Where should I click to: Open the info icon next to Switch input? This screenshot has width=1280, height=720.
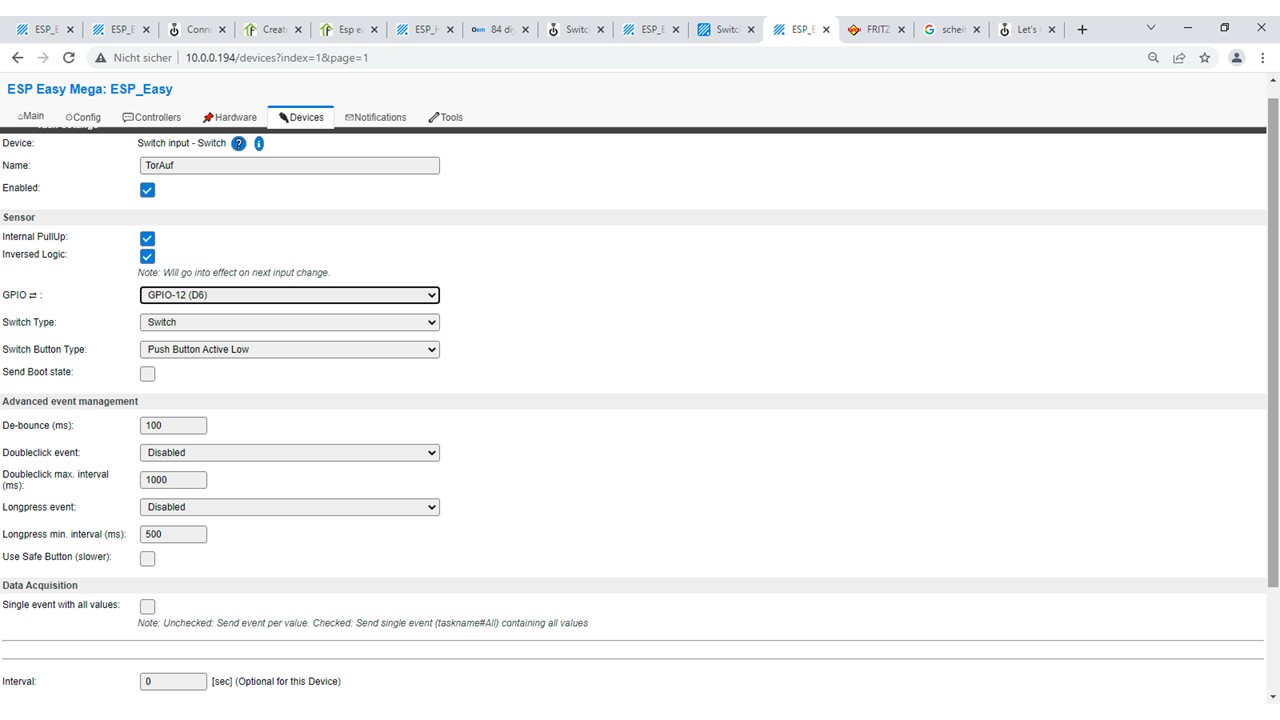pyautogui.click(x=259, y=144)
